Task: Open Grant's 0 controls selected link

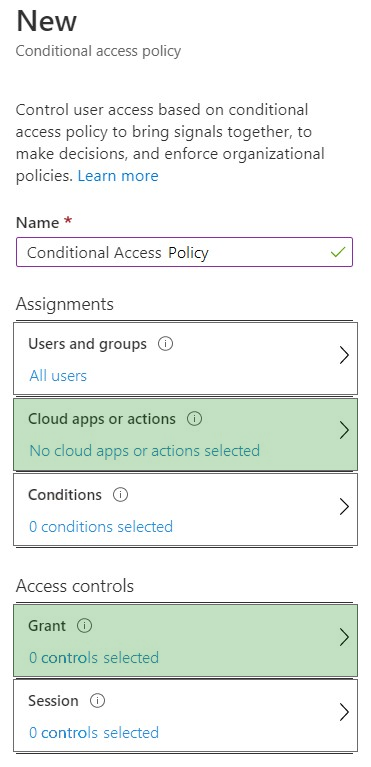Action: point(94,657)
